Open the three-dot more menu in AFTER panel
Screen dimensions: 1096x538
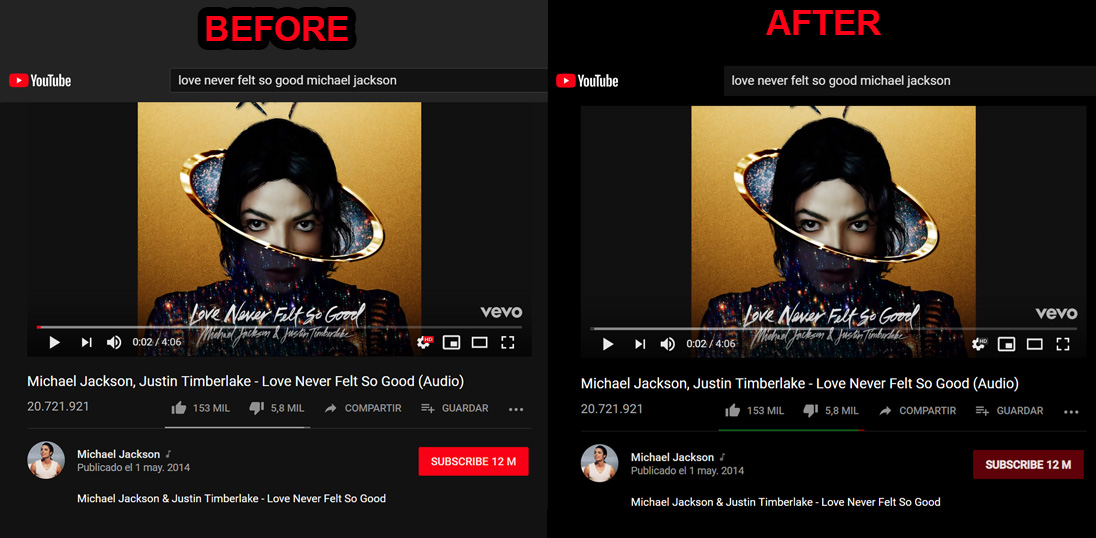[x=1071, y=412]
